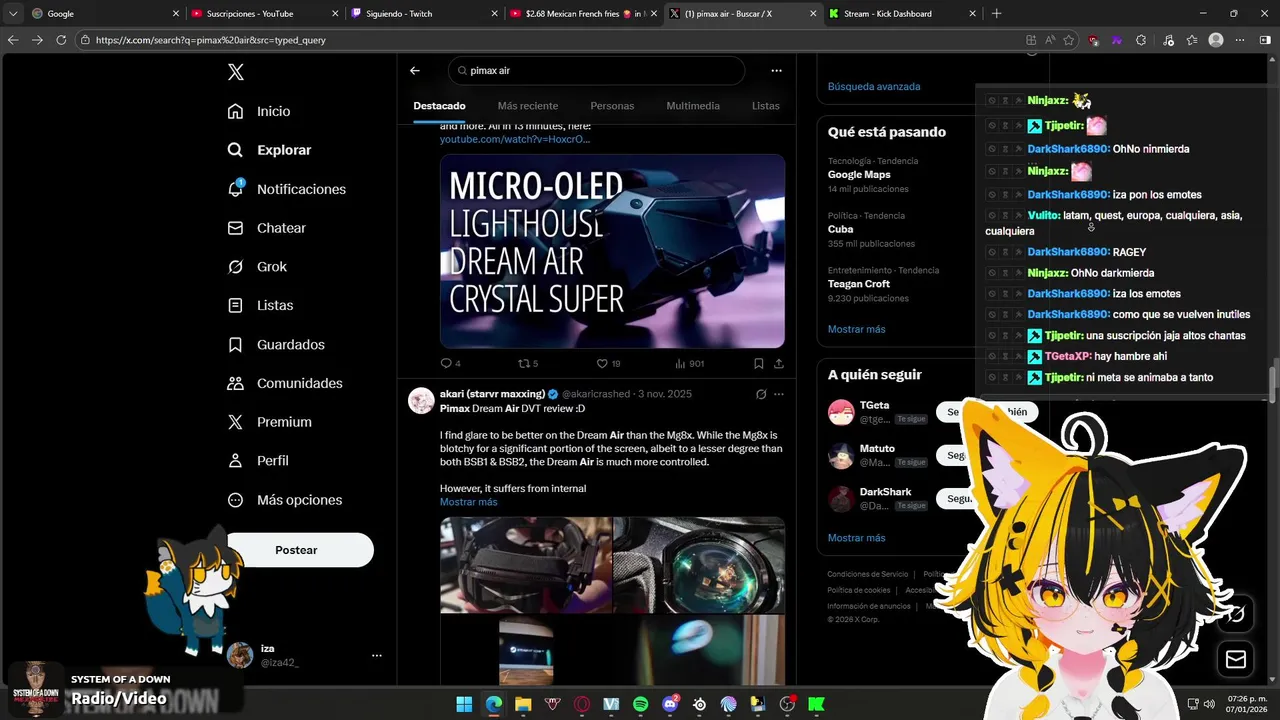
Task: Open the floating messages envelope button
Action: coord(1236,659)
